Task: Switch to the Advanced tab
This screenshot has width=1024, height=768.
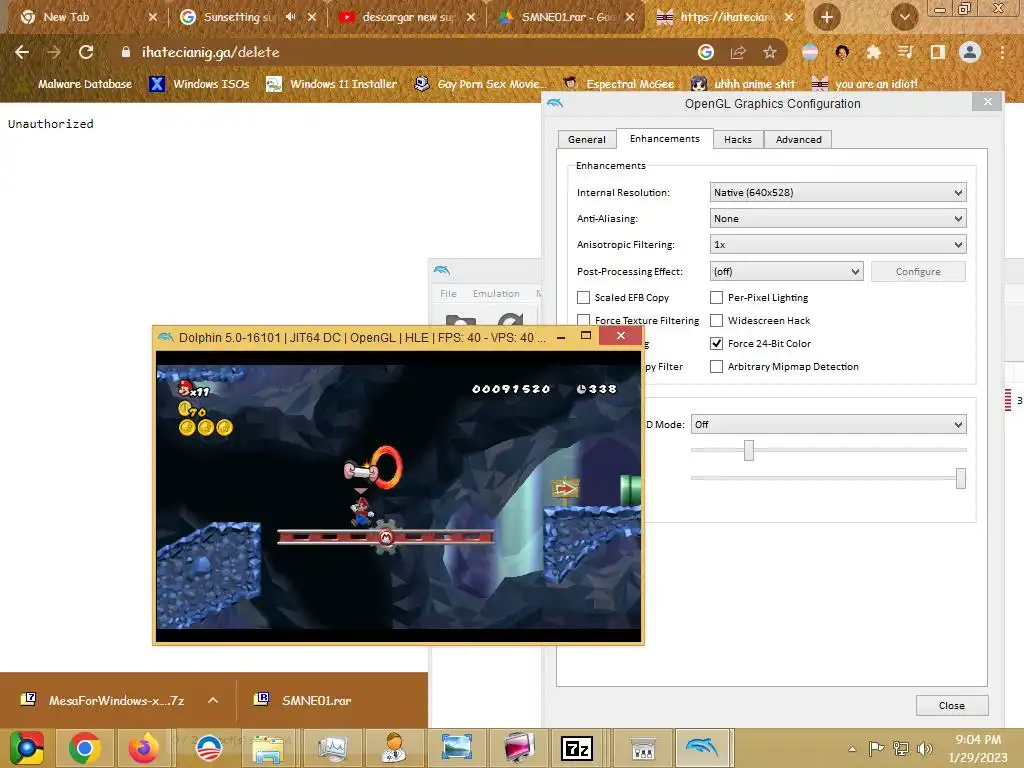Action: tap(798, 140)
